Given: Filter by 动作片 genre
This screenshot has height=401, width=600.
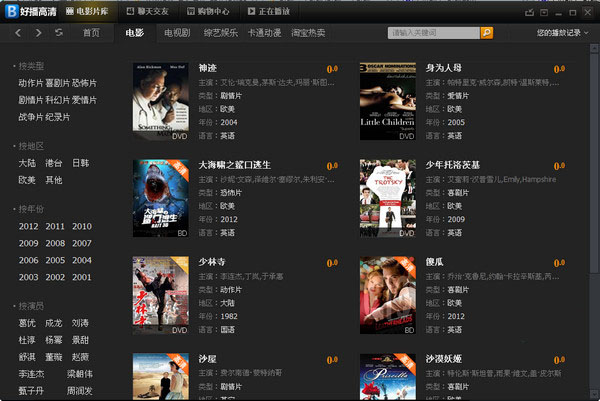Looking at the screenshot, I should click(x=30, y=83).
